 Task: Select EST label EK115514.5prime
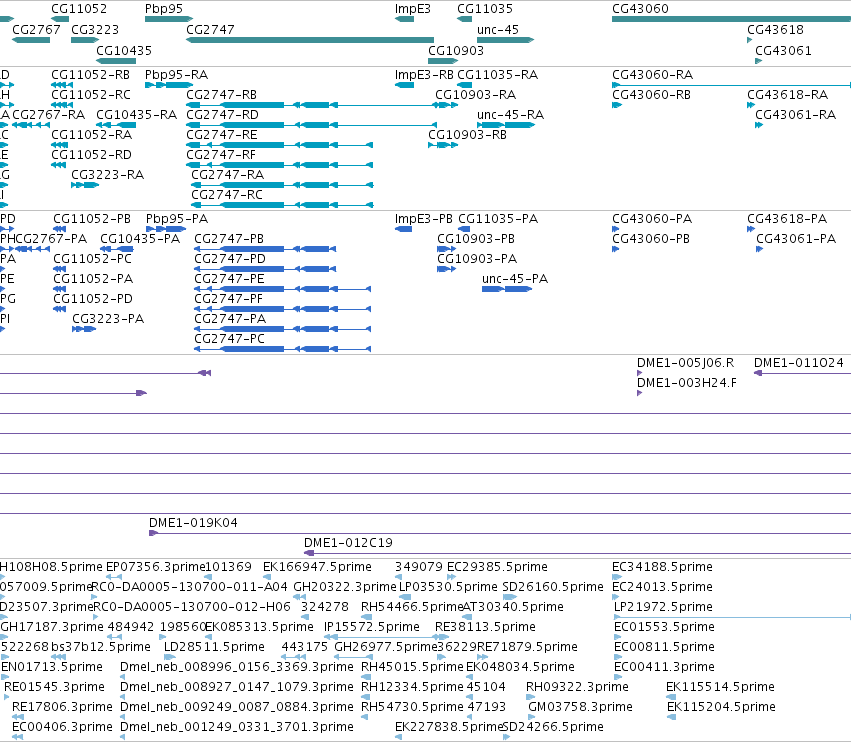pos(720,687)
